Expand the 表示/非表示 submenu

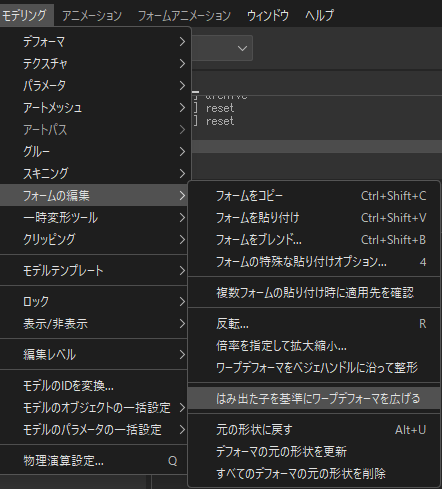coord(95,323)
